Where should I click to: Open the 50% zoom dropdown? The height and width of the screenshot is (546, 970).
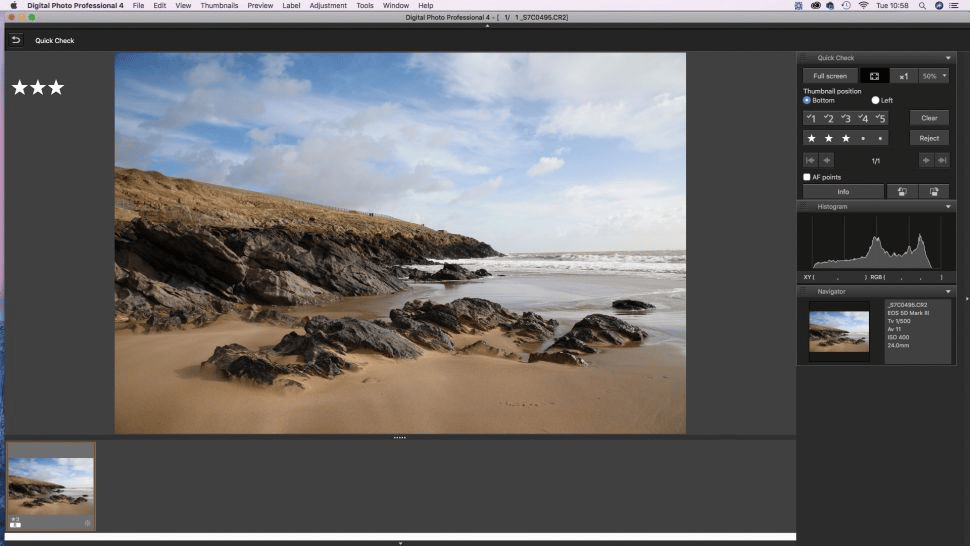934,76
